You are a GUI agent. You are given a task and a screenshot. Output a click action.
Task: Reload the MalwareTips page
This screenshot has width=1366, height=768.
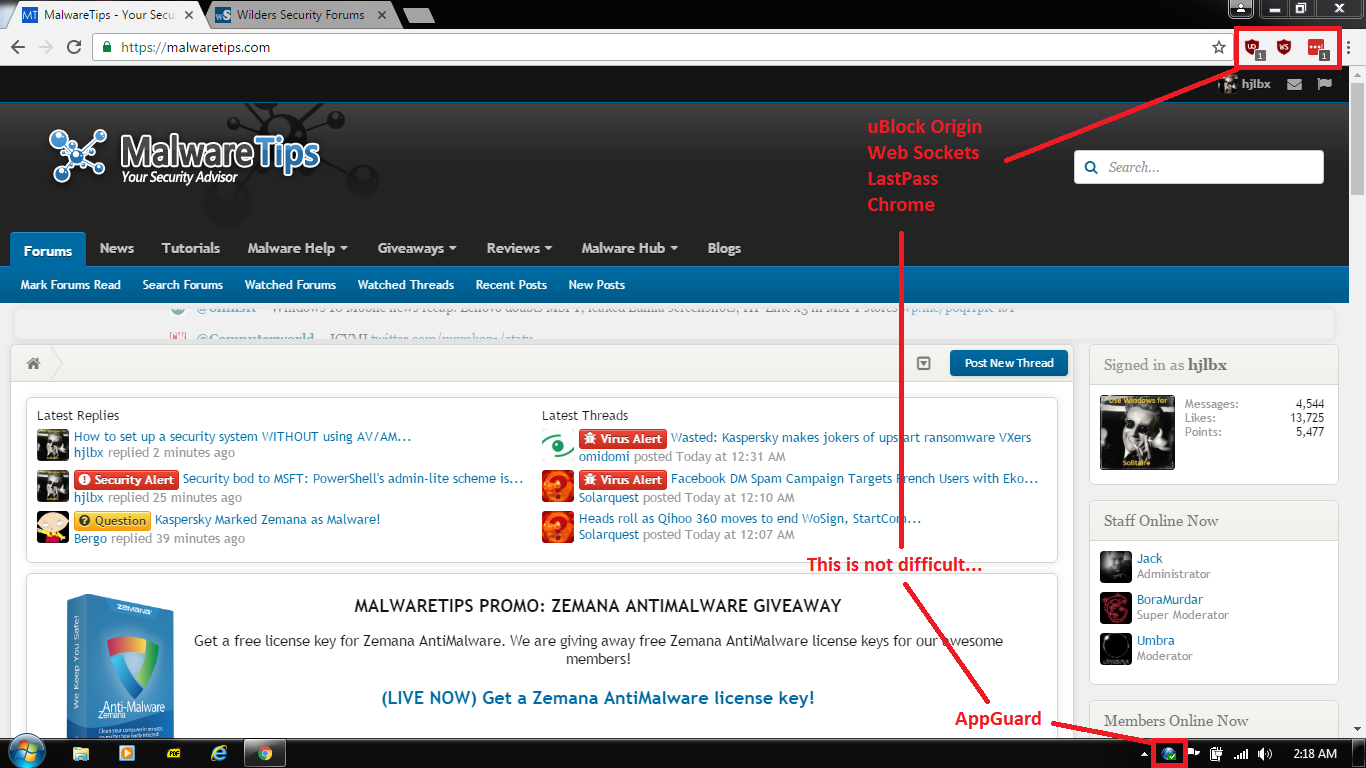[73, 47]
